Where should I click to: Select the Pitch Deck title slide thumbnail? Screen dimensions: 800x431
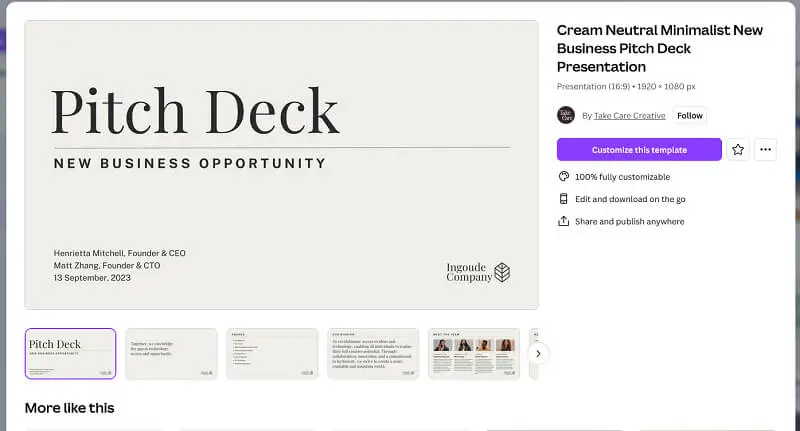coord(70,353)
